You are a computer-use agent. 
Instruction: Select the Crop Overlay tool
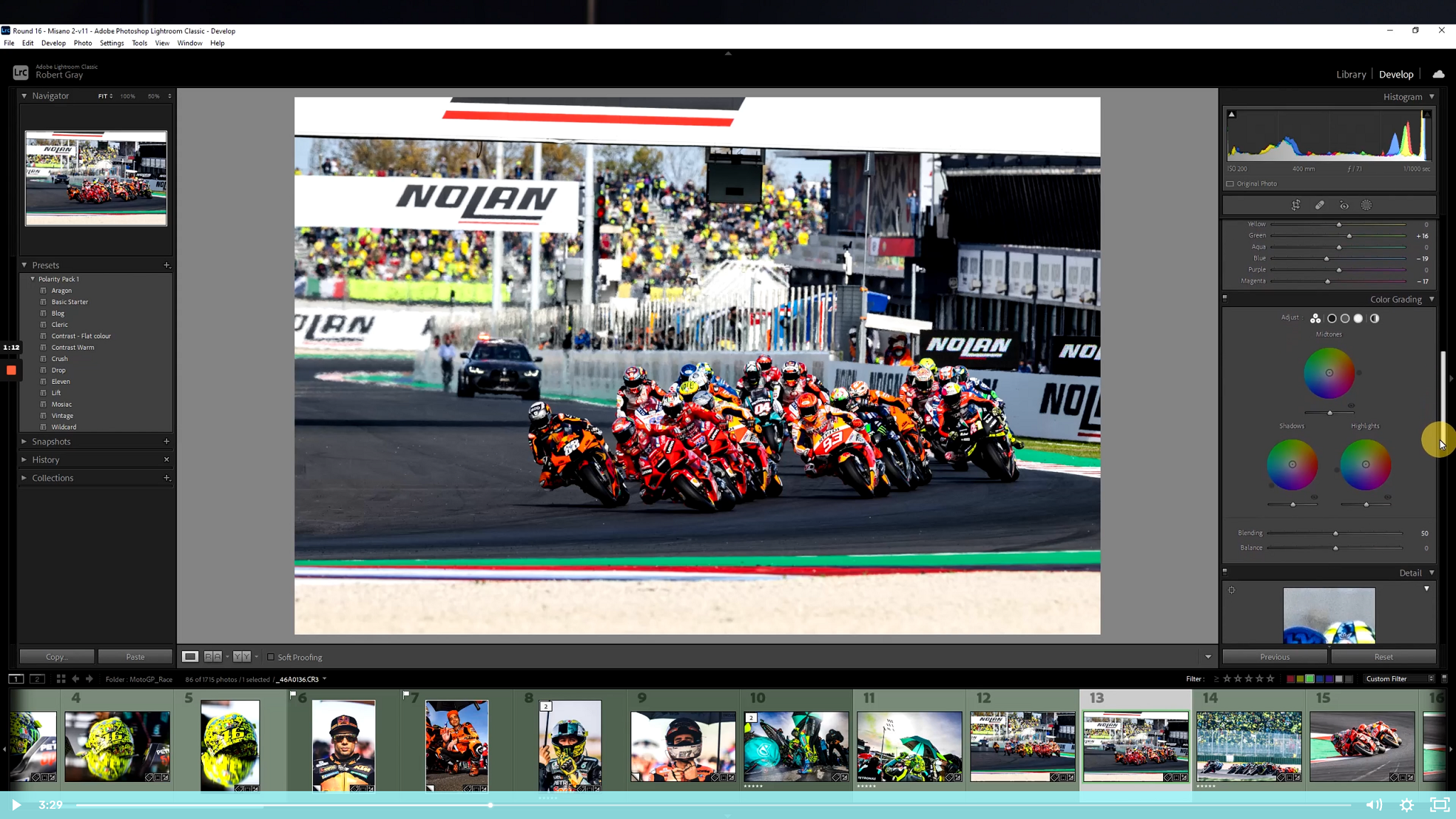pyautogui.click(x=1296, y=205)
